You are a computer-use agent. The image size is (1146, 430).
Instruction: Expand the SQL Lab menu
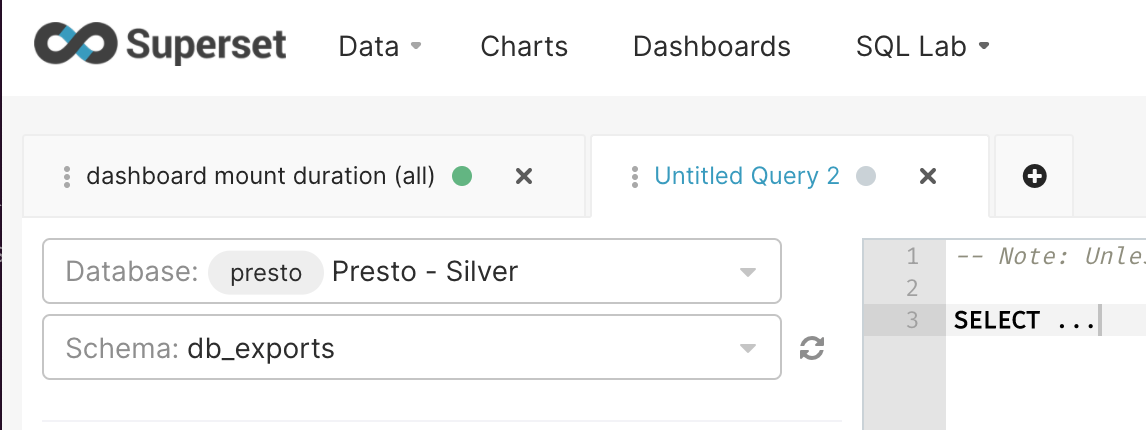[x=922, y=46]
